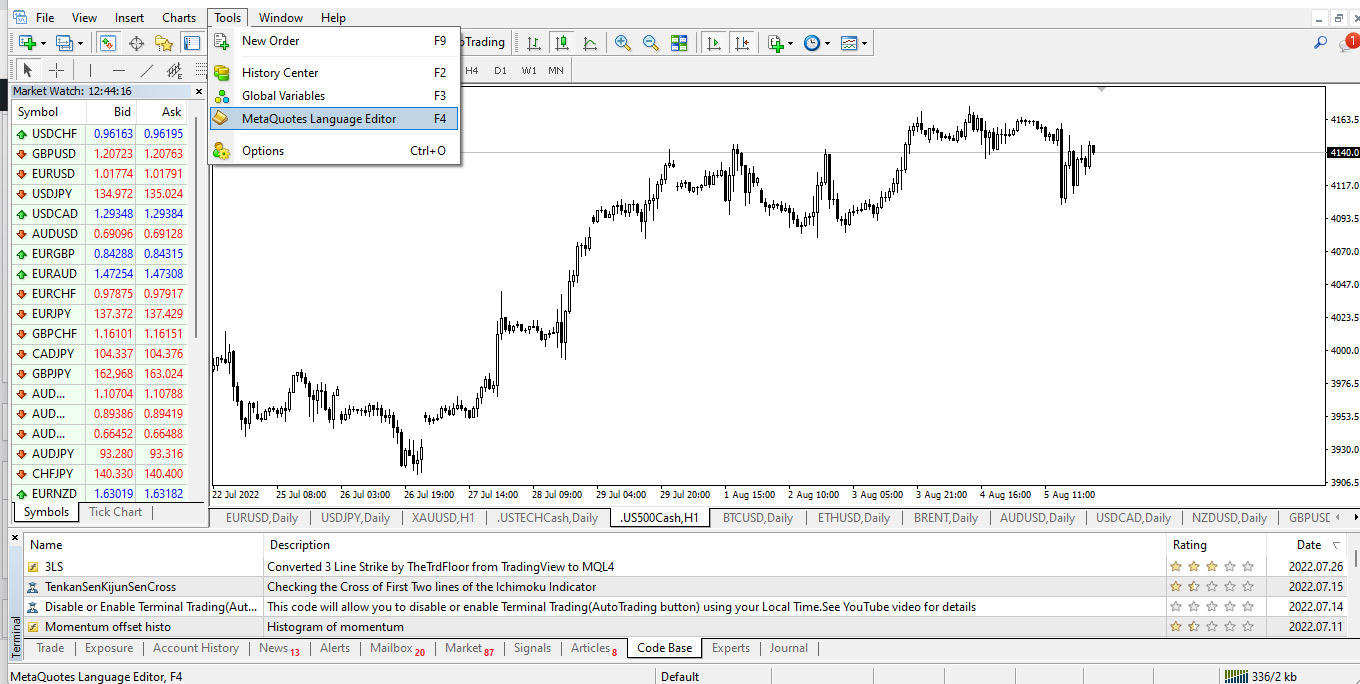Open the search magnifier at top right

click(1320, 43)
